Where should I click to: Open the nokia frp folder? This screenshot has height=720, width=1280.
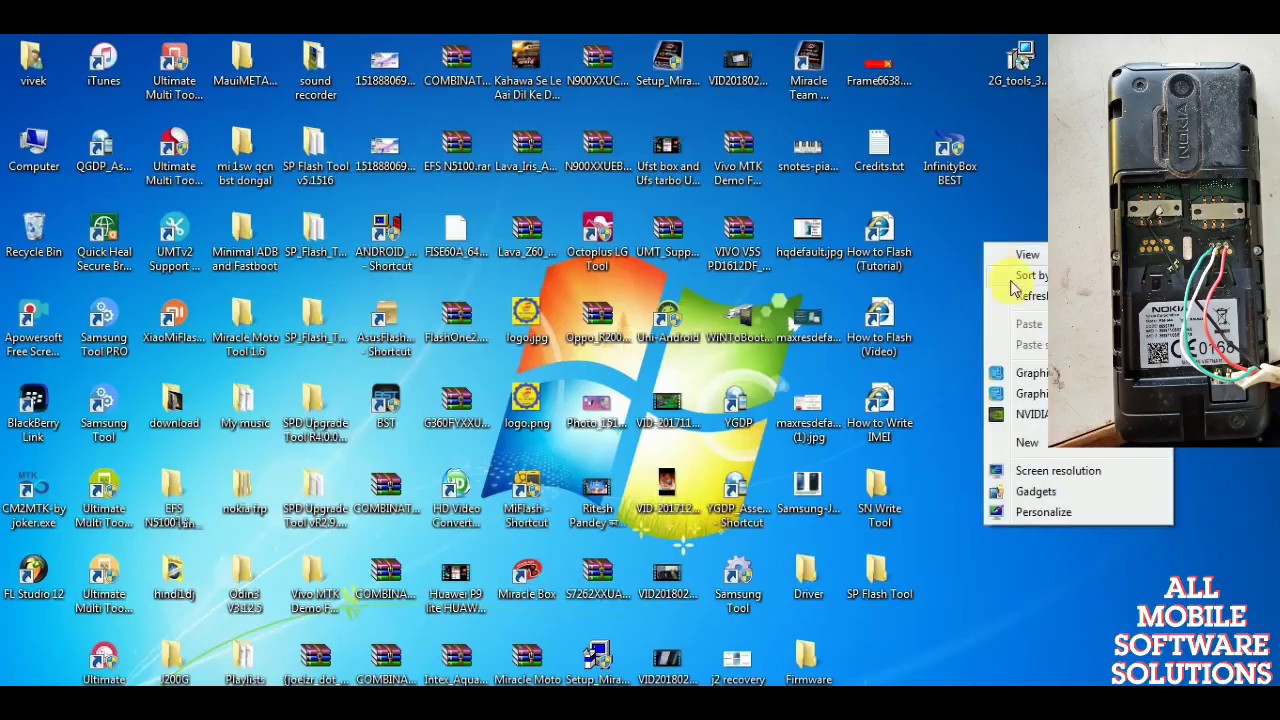(245, 492)
